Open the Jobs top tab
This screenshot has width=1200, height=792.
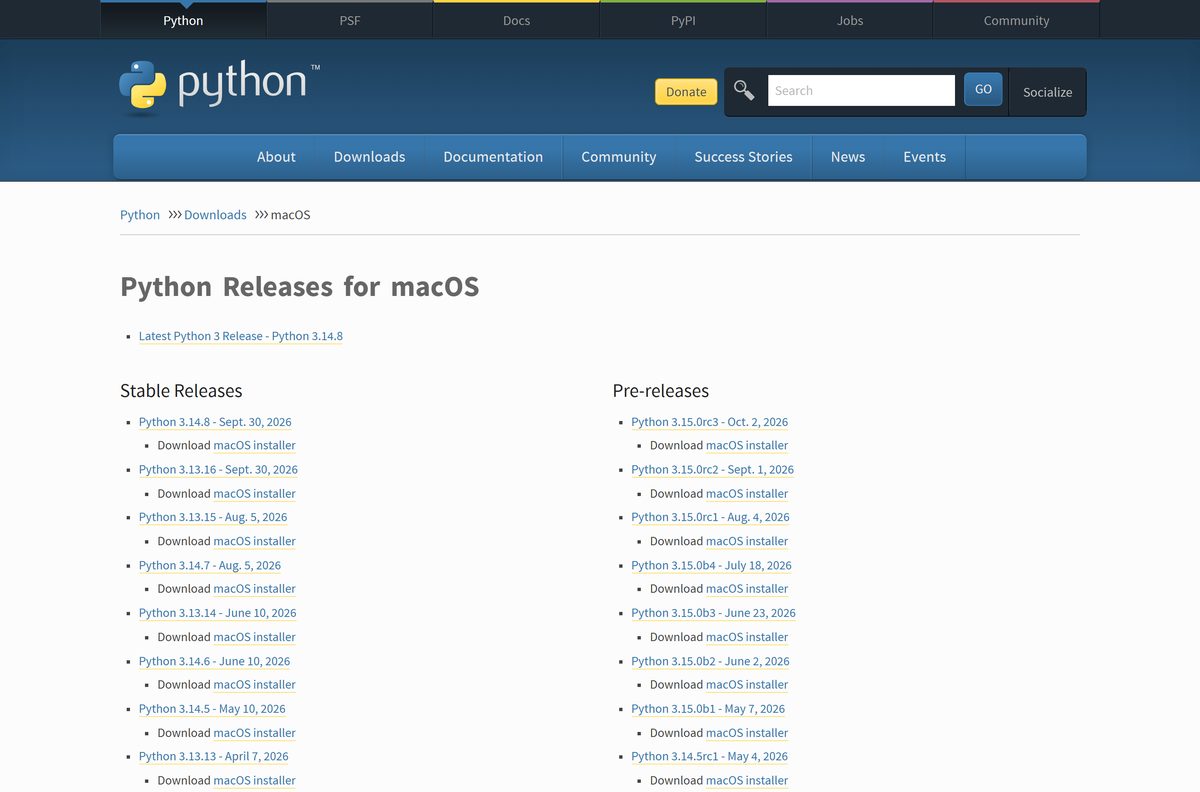coord(850,20)
